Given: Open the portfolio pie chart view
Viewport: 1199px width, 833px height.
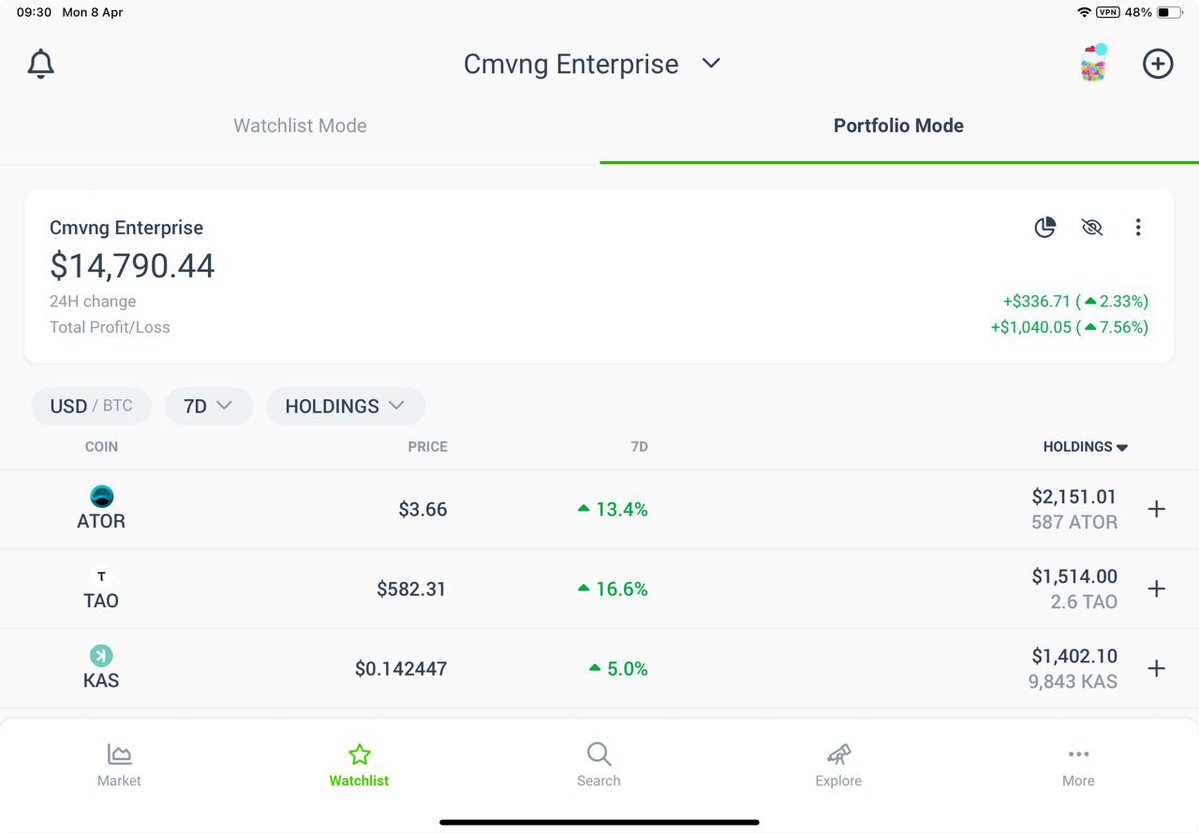Looking at the screenshot, I should tap(1045, 228).
